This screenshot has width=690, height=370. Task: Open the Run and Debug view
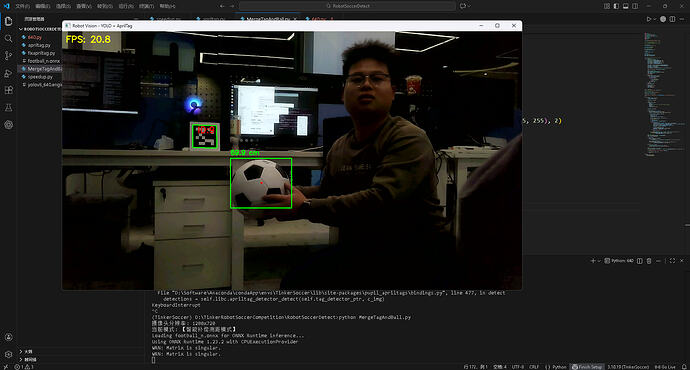(8, 73)
